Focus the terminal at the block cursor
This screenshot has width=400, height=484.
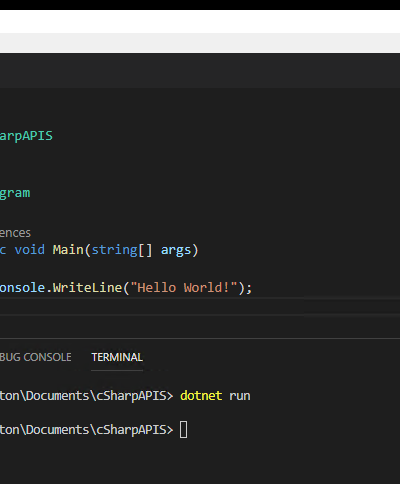pos(183,429)
